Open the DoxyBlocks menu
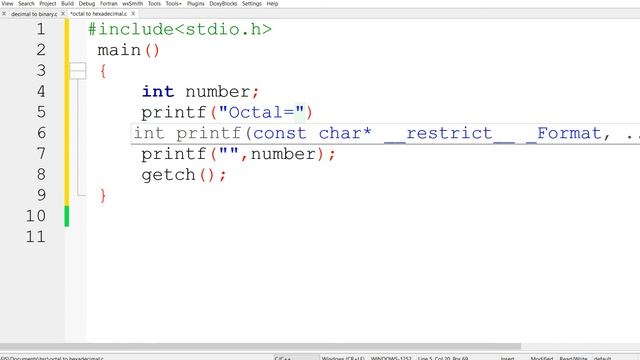Image resolution: width=640 pixels, height=360 pixels. [223, 3]
